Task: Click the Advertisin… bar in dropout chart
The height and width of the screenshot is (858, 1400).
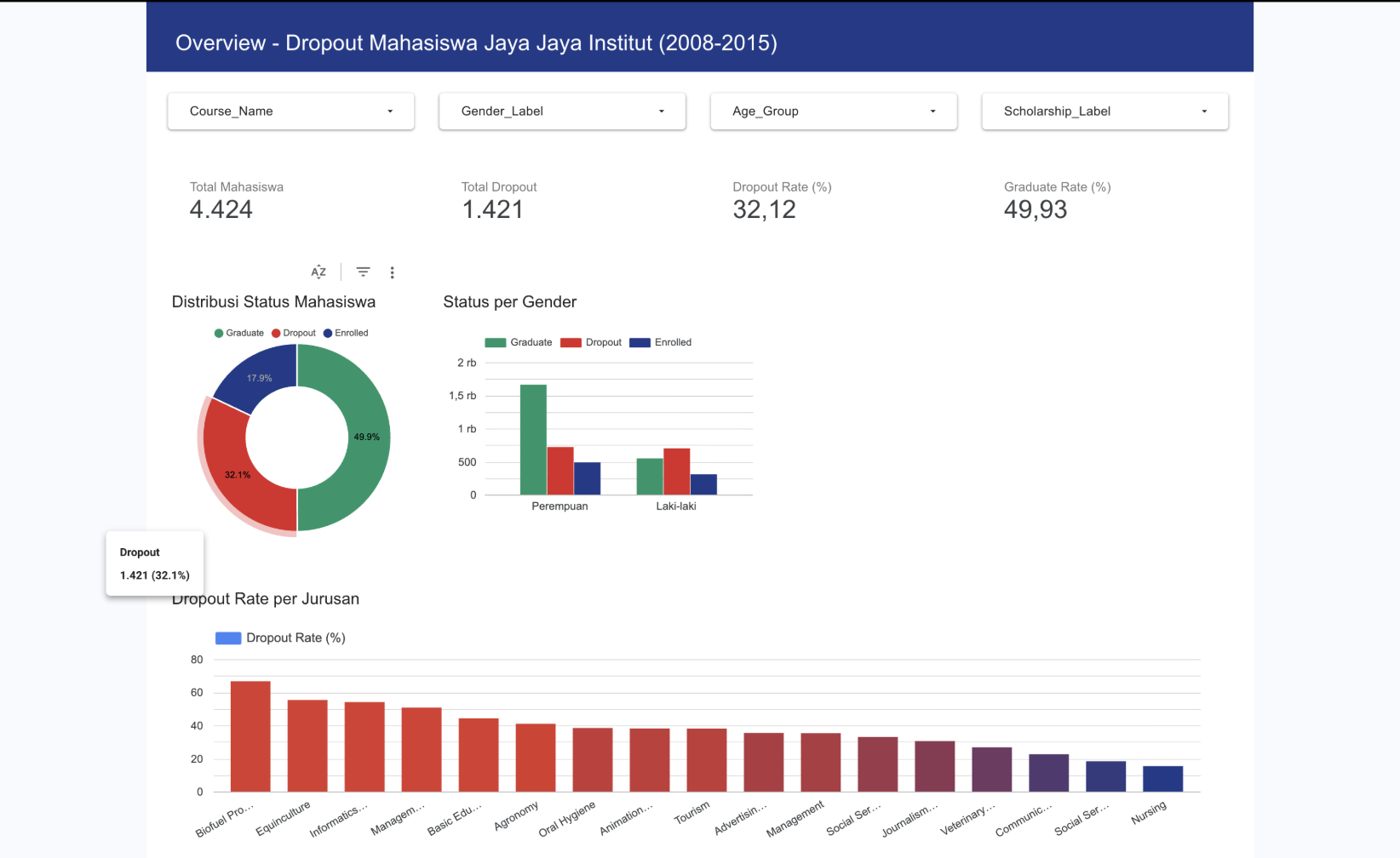Action: pyautogui.click(x=764, y=763)
